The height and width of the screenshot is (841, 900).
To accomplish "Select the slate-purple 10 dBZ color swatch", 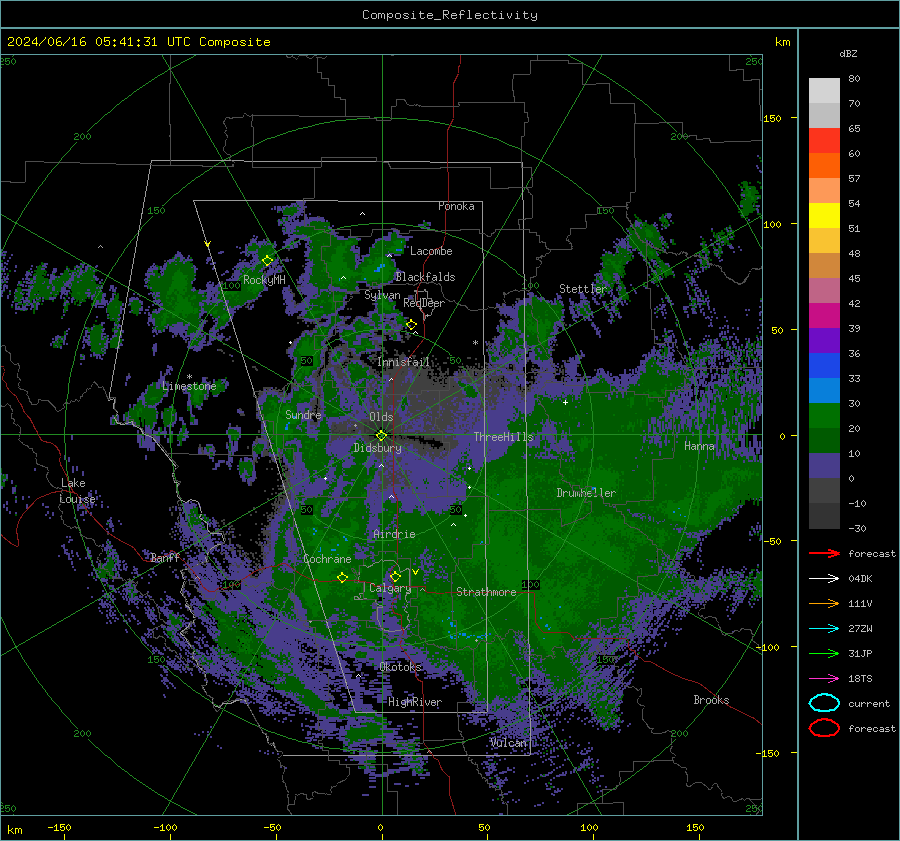I will [824, 466].
